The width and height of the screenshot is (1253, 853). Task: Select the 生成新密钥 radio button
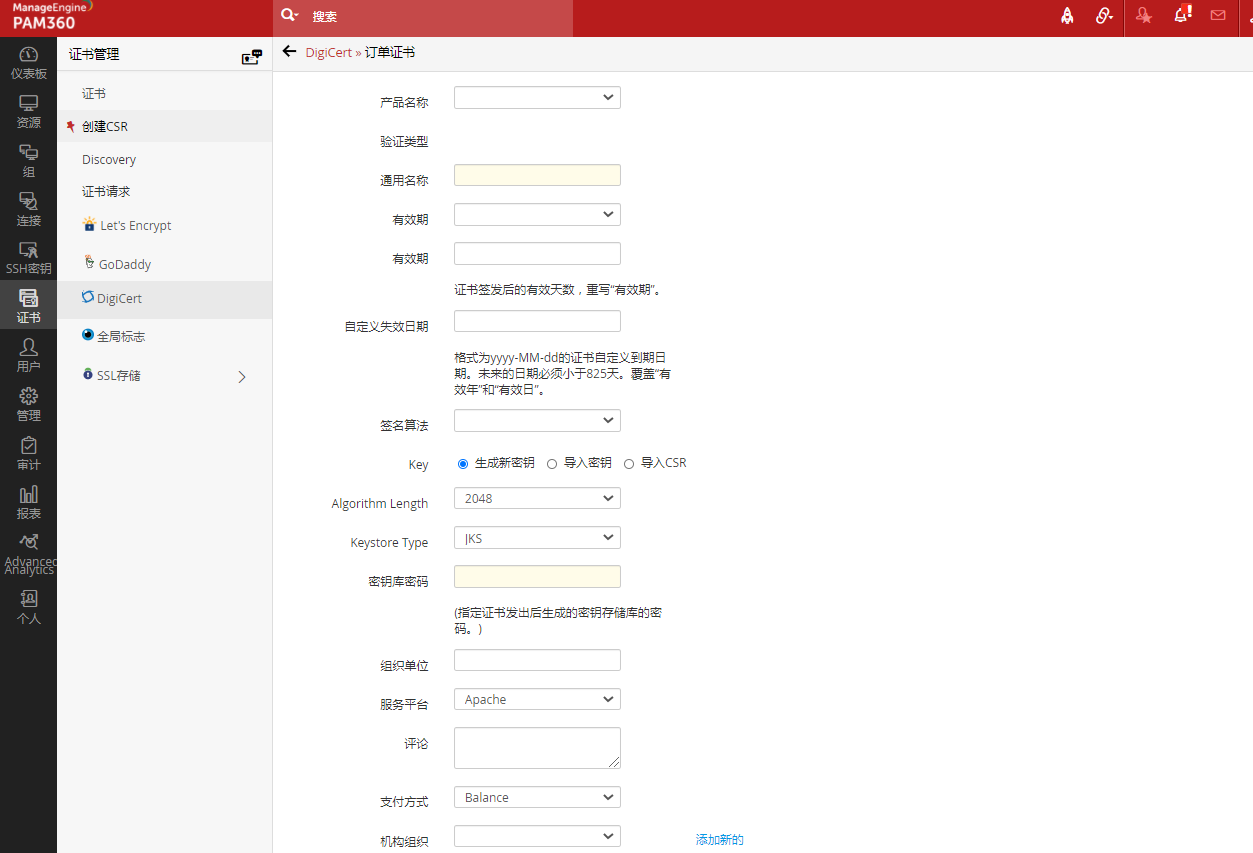pos(463,464)
